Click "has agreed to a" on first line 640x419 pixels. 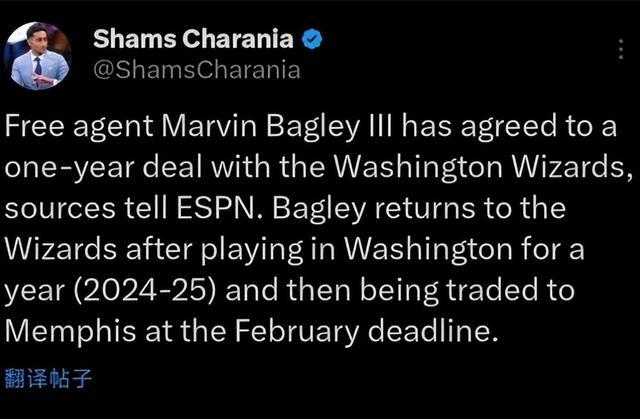(x=509, y=126)
